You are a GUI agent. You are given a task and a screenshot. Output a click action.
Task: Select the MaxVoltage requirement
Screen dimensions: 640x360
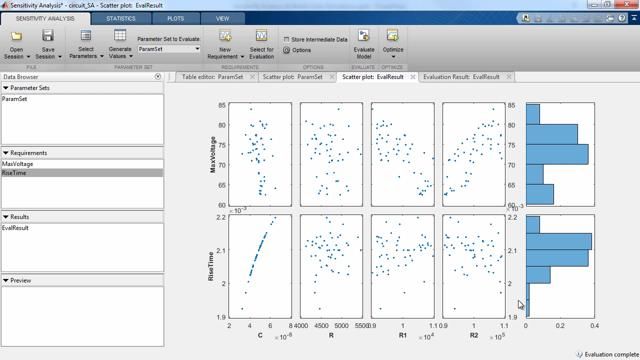[x=82, y=164]
